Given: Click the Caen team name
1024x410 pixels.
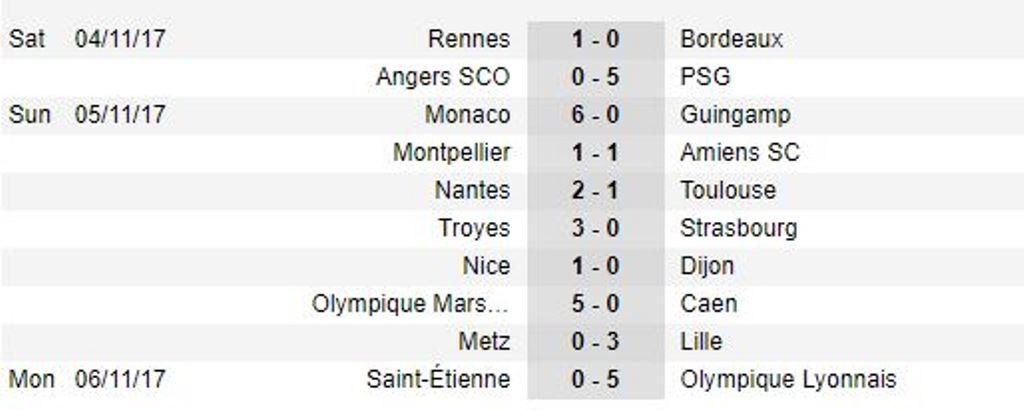Looking at the screenshot, I should 708,304.
